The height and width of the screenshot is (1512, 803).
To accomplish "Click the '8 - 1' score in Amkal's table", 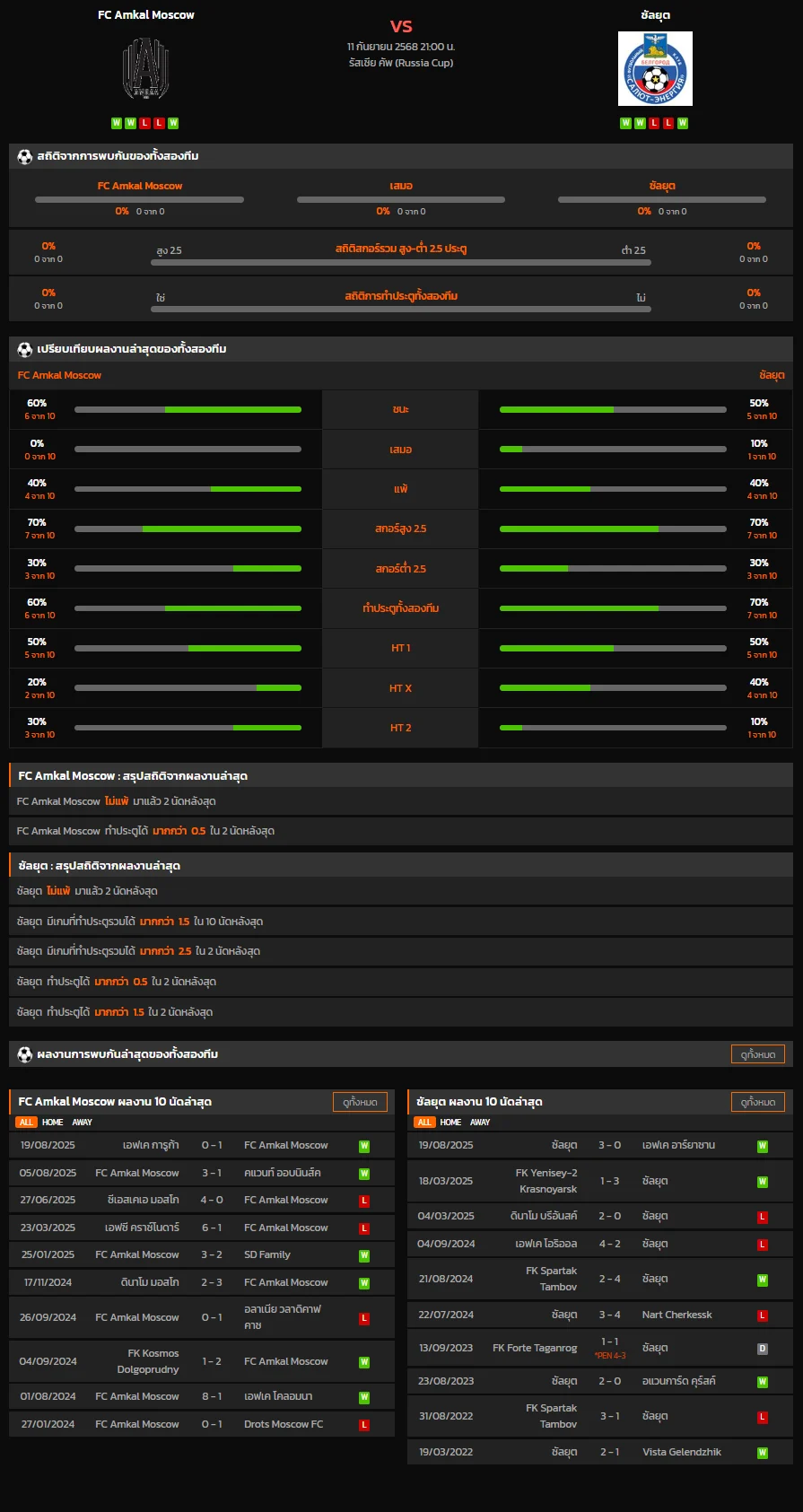I will tap(212, 1397).
